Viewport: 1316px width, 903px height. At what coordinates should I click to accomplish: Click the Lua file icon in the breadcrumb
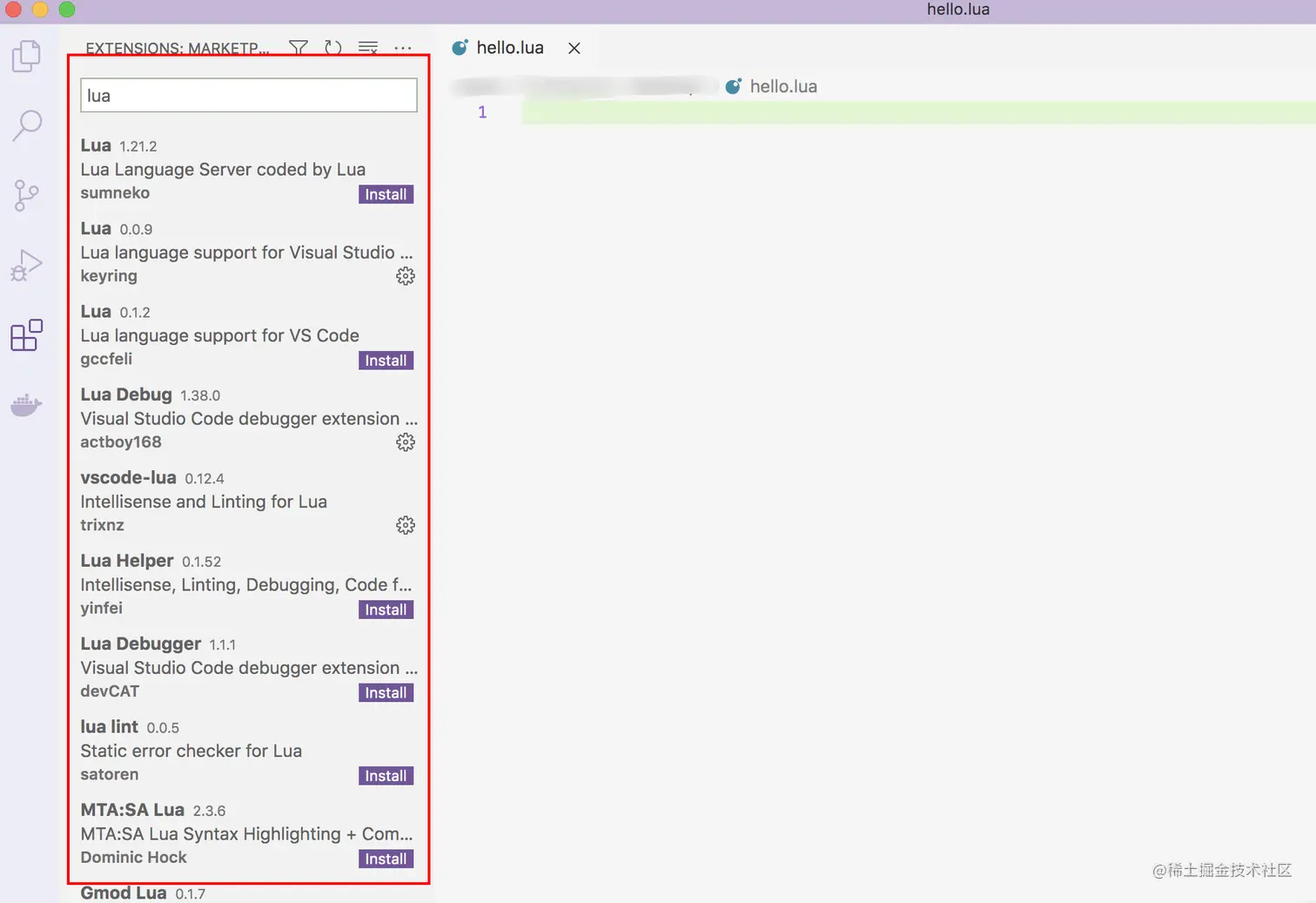733,86
